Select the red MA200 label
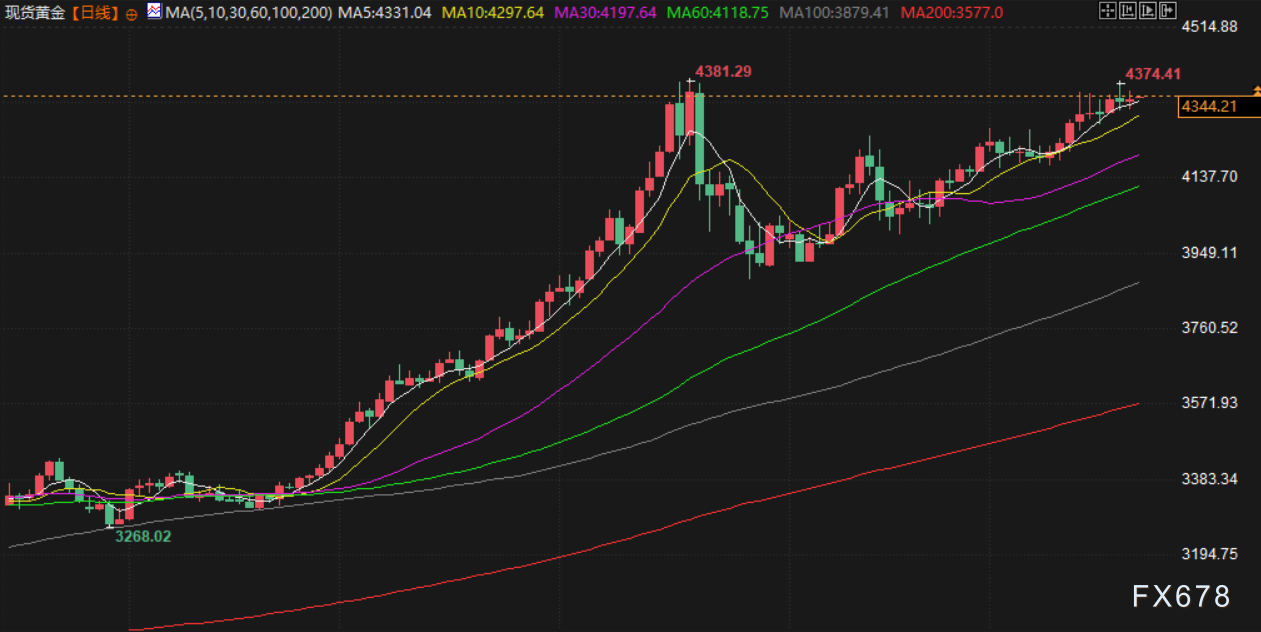This screenshot has width=1261, height=632. click(x=951, y=13)
